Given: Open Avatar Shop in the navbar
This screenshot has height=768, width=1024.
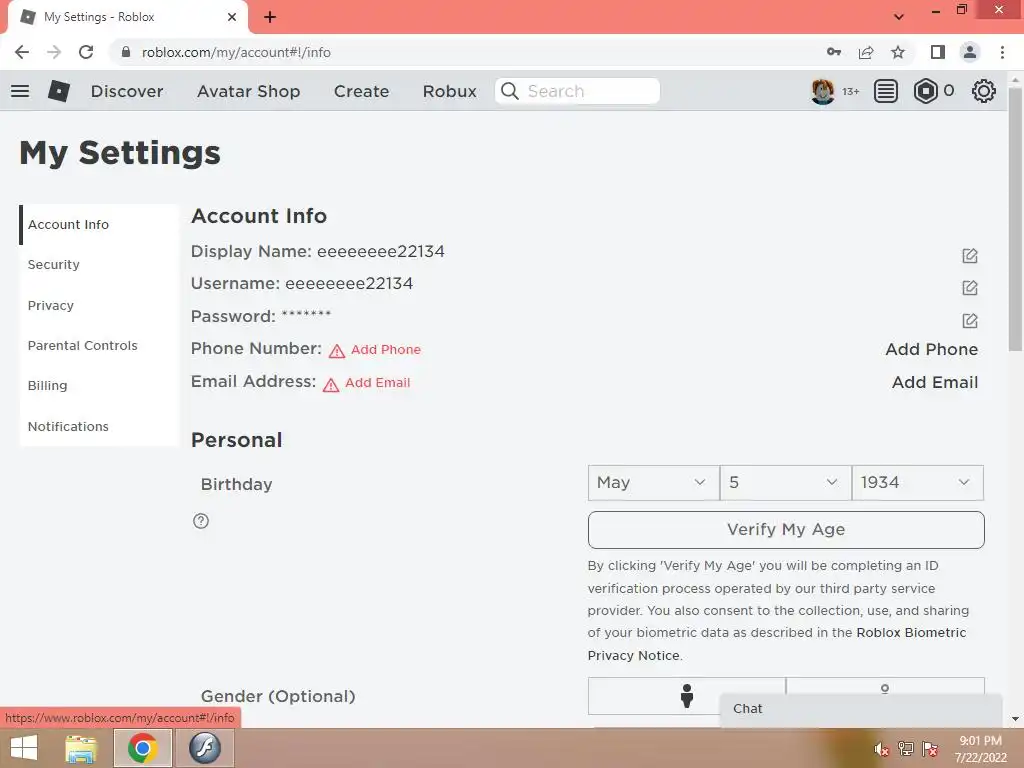Looking at the screenshot, I should pyautogui.click(x=248, y=91).
